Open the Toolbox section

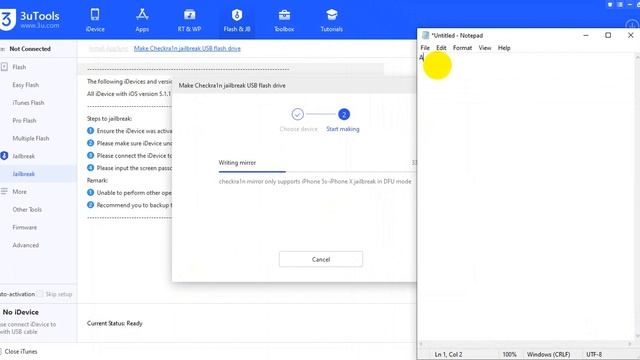[x=284, y=20]
